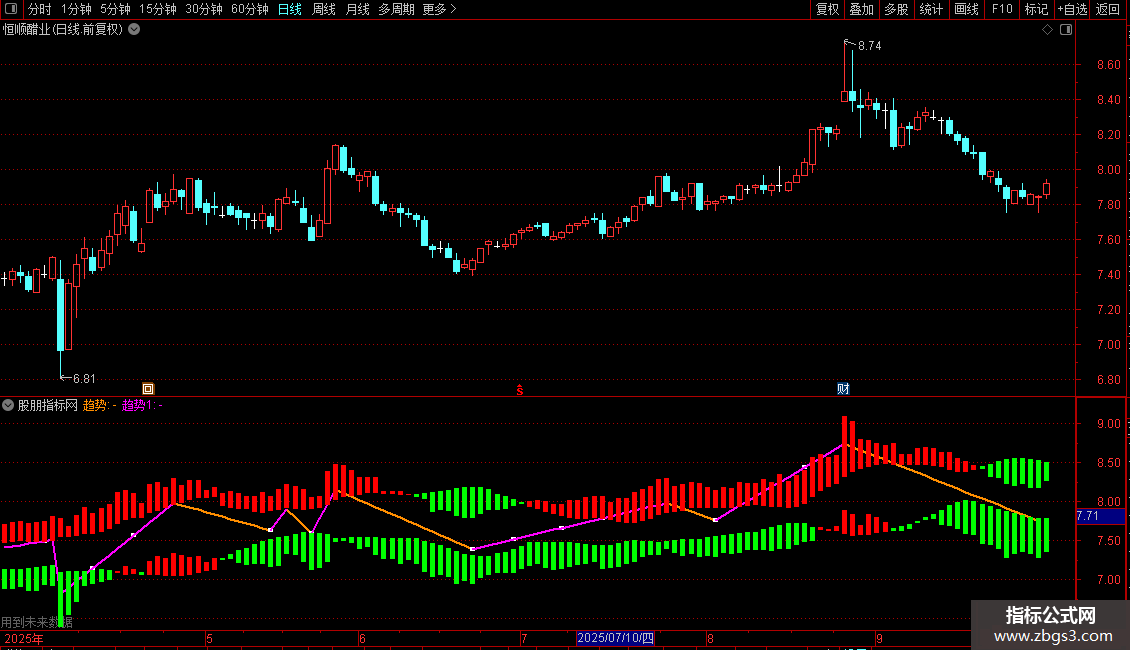Add stock via +自选 button
Viewport: 1130px width, 650px height.
[x=1072, y=9]
